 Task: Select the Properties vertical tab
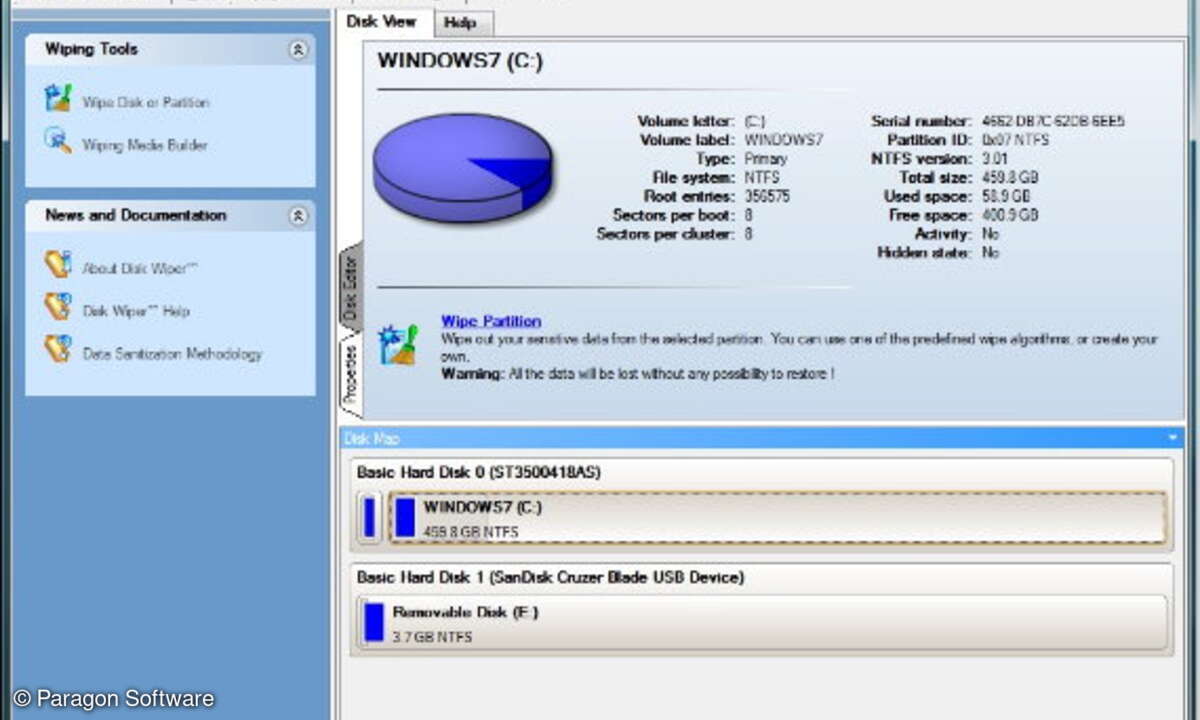(x=350, y=375)
